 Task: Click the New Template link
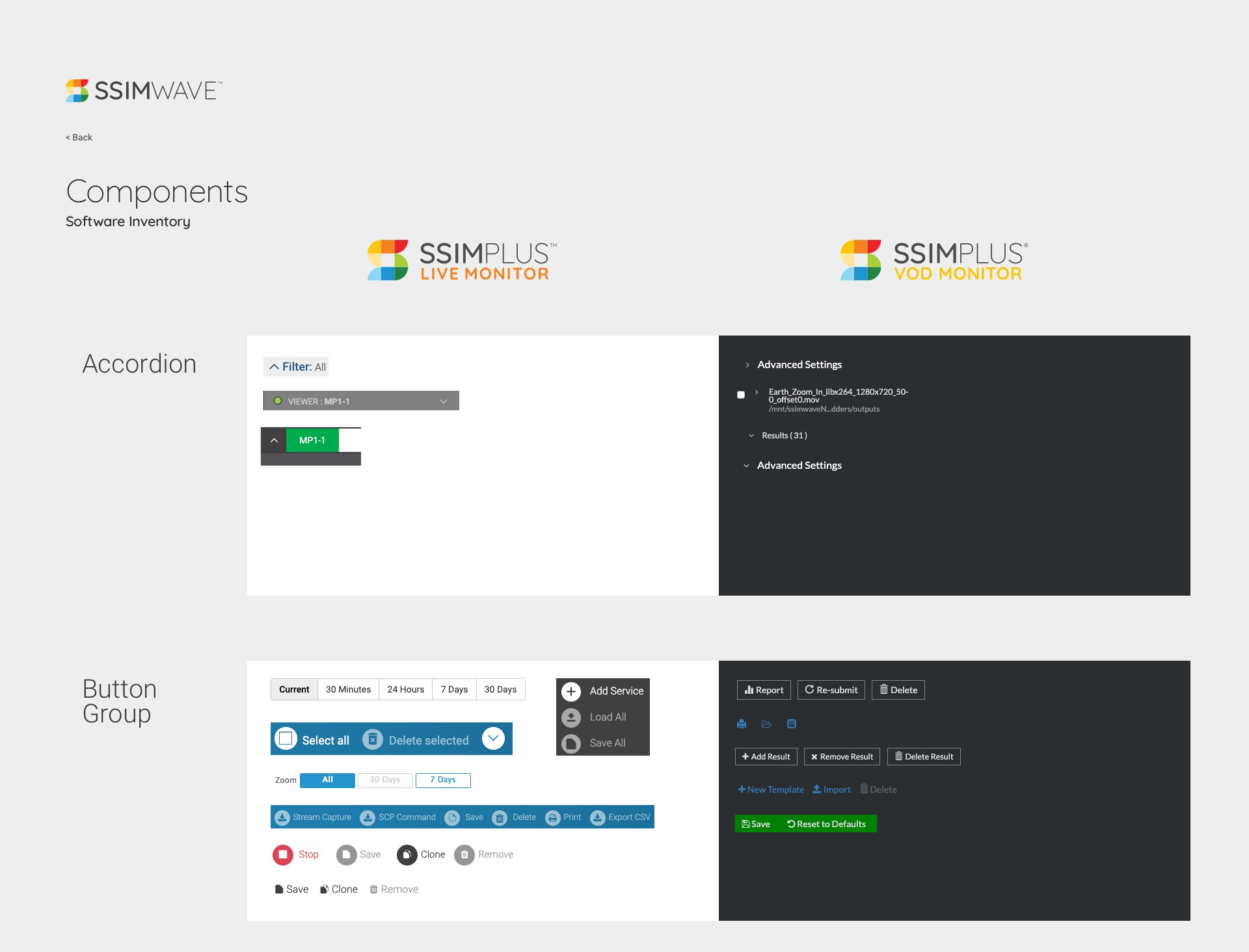tap(771, 789)
